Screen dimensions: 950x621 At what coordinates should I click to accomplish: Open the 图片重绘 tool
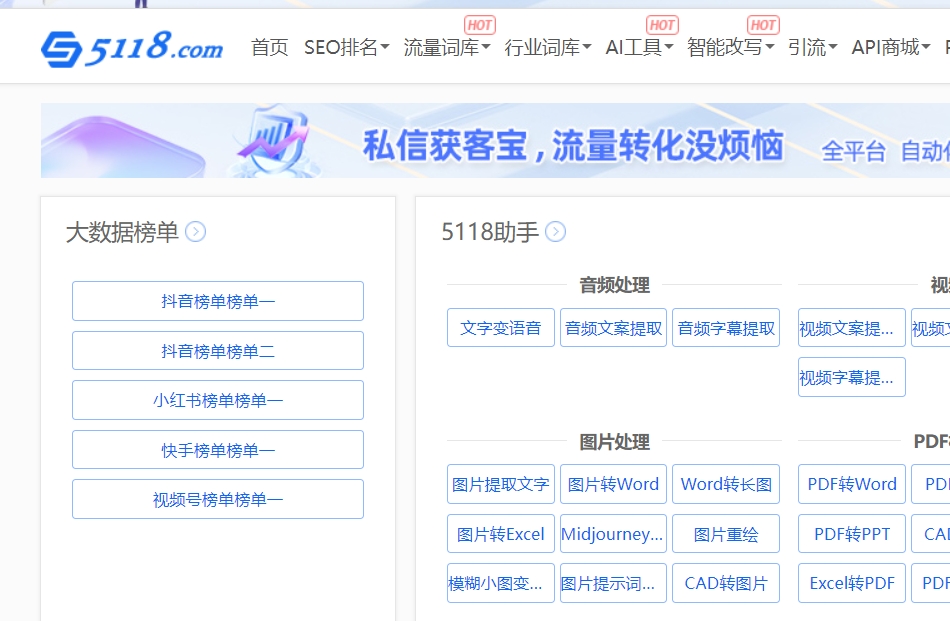(727, 533)
